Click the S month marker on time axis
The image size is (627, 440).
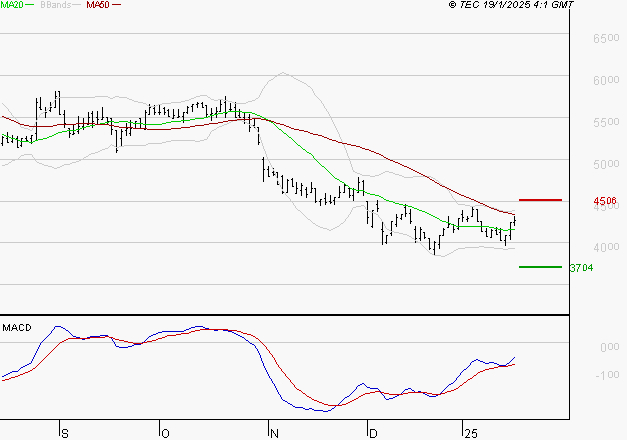coord(65,433)
